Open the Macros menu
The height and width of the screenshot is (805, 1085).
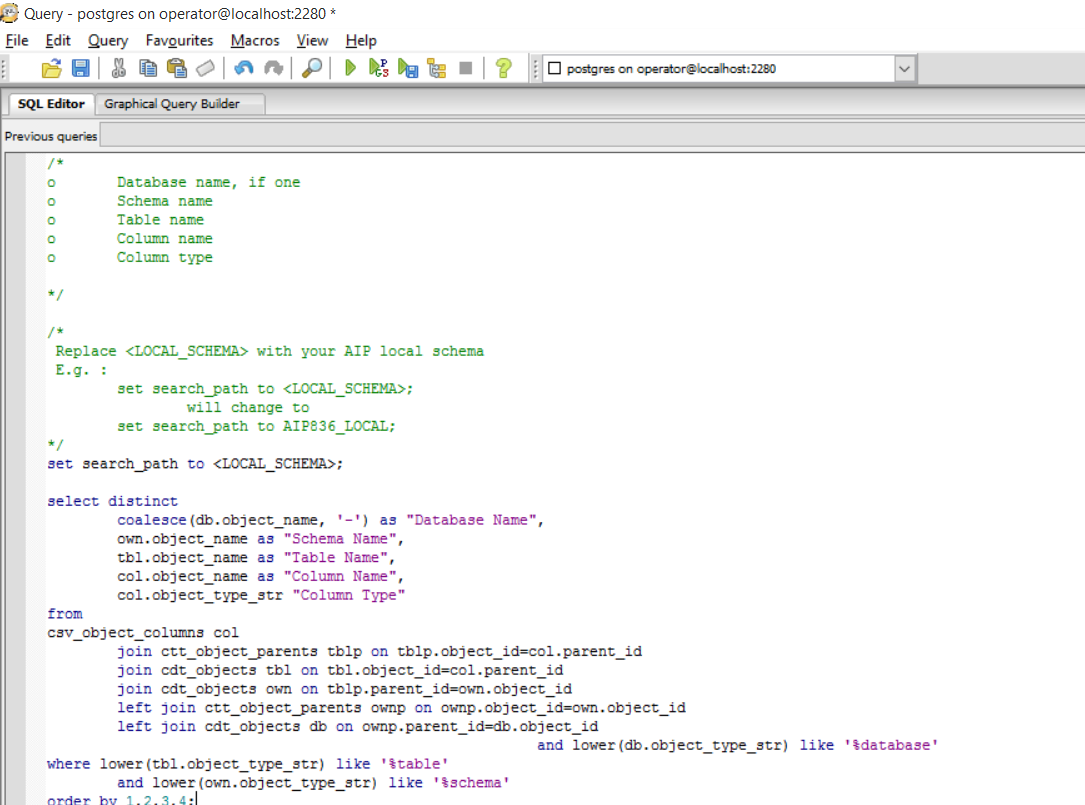(255, 40)
